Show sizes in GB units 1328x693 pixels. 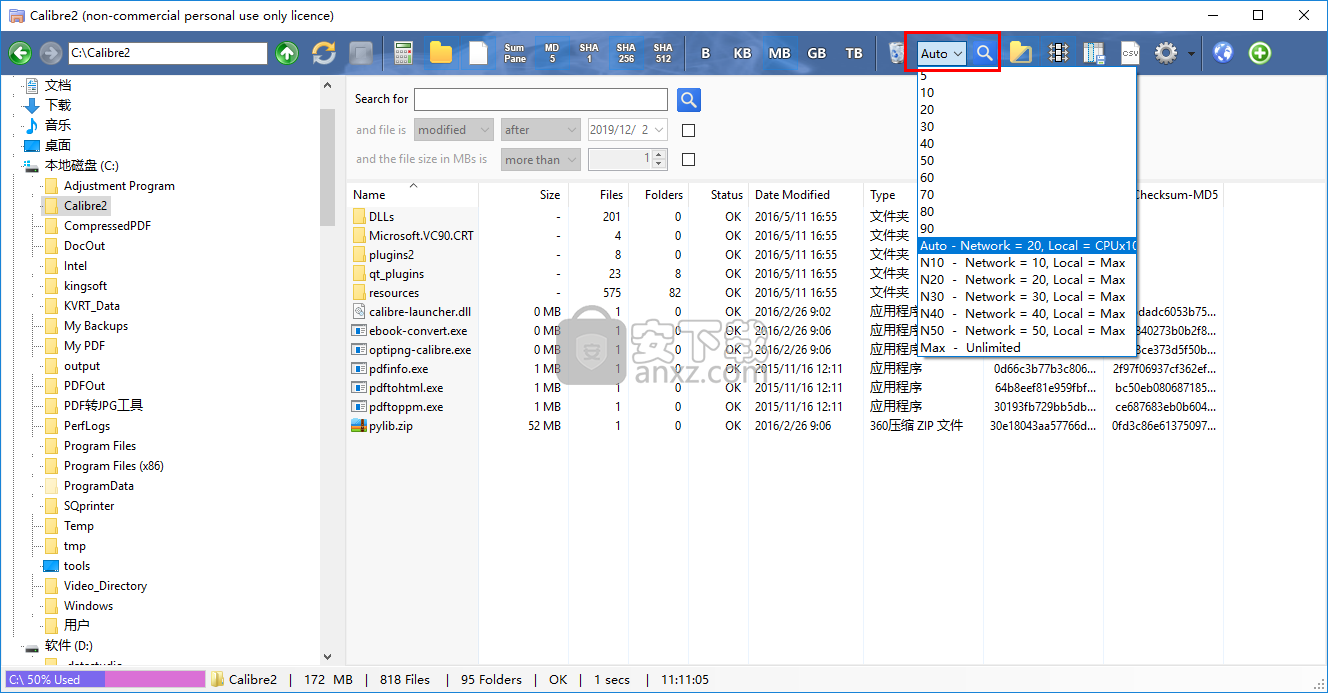(817, 53)
